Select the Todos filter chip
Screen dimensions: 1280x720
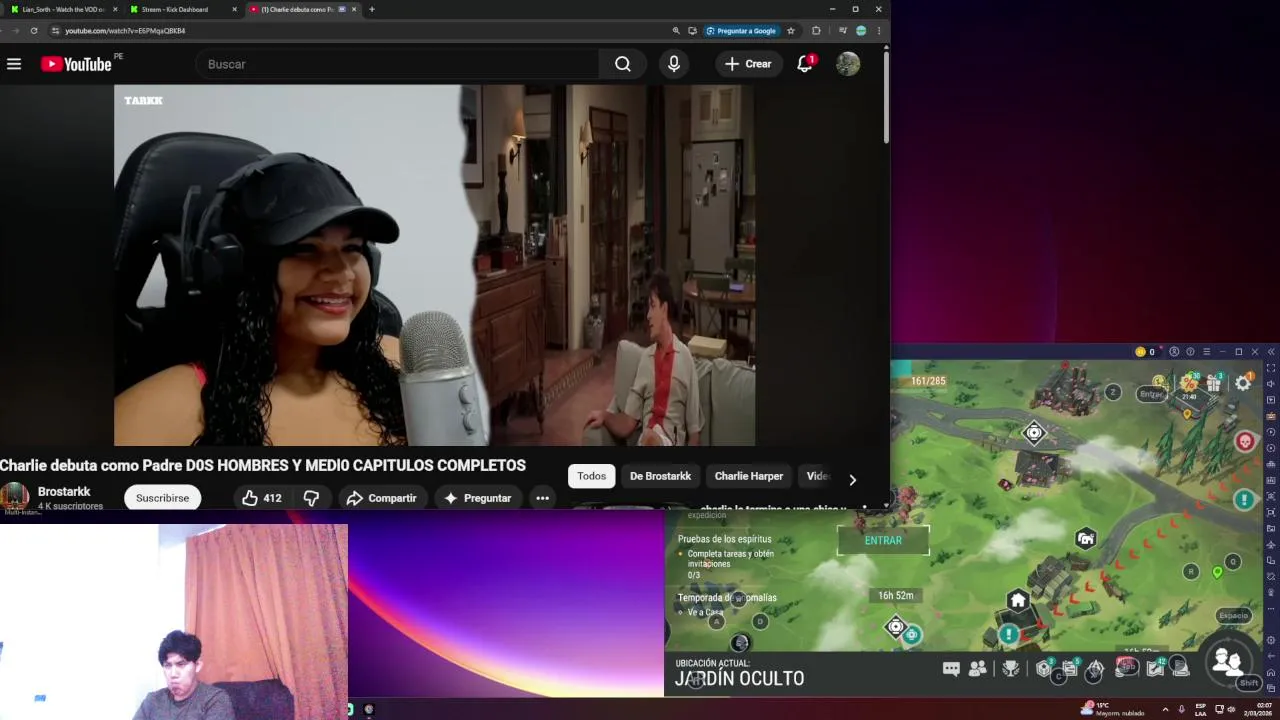pos(591,476)
